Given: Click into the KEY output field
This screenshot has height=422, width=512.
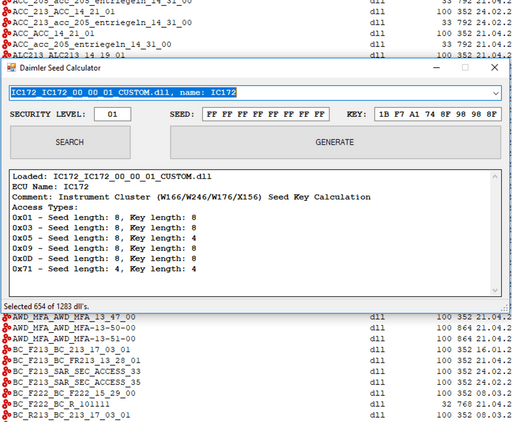Looking at the screenshot, I should [438, 114].
